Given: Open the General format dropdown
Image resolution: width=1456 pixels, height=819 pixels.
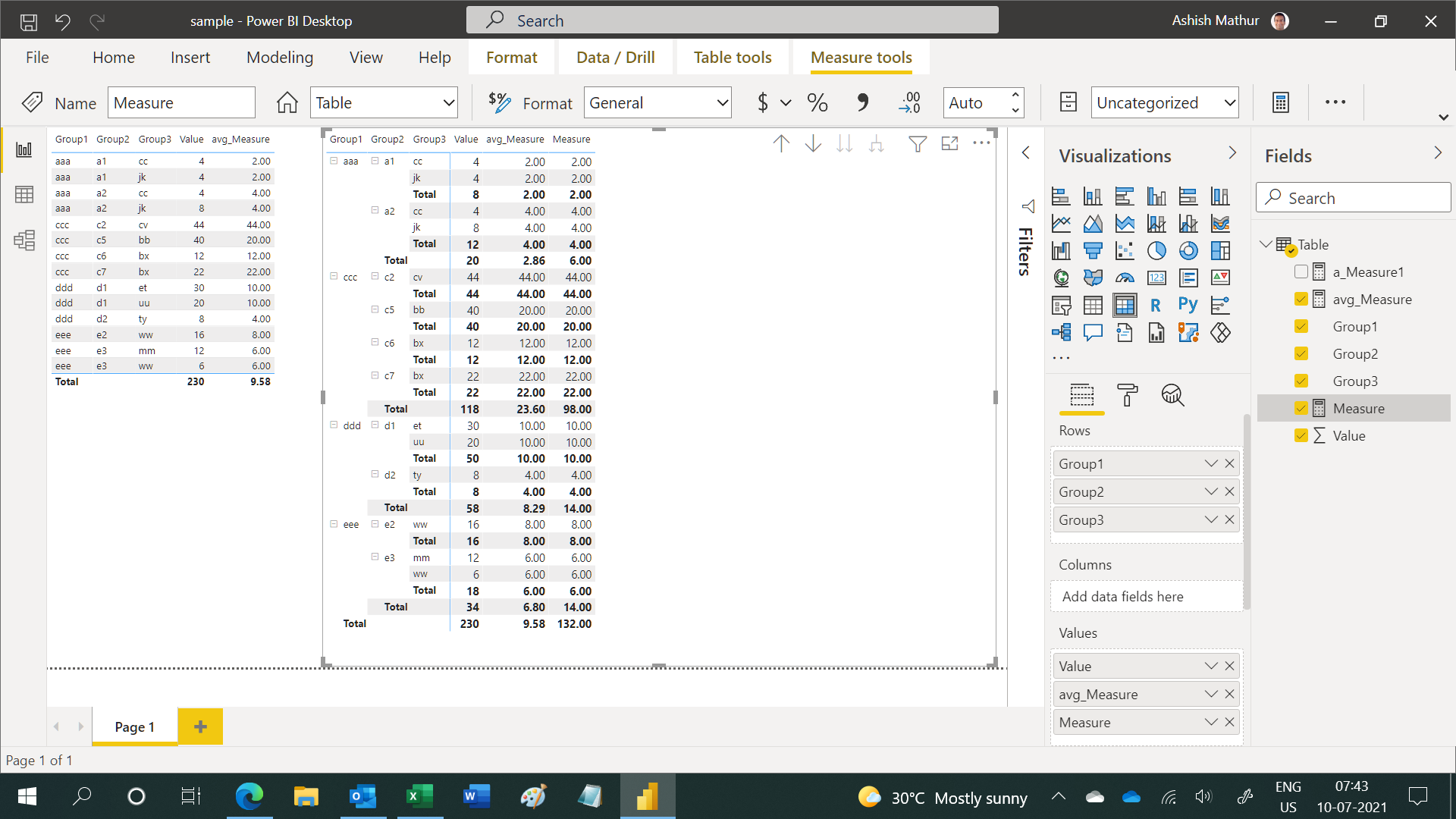Looking at the screenshot, I should [x=657, y=102].
